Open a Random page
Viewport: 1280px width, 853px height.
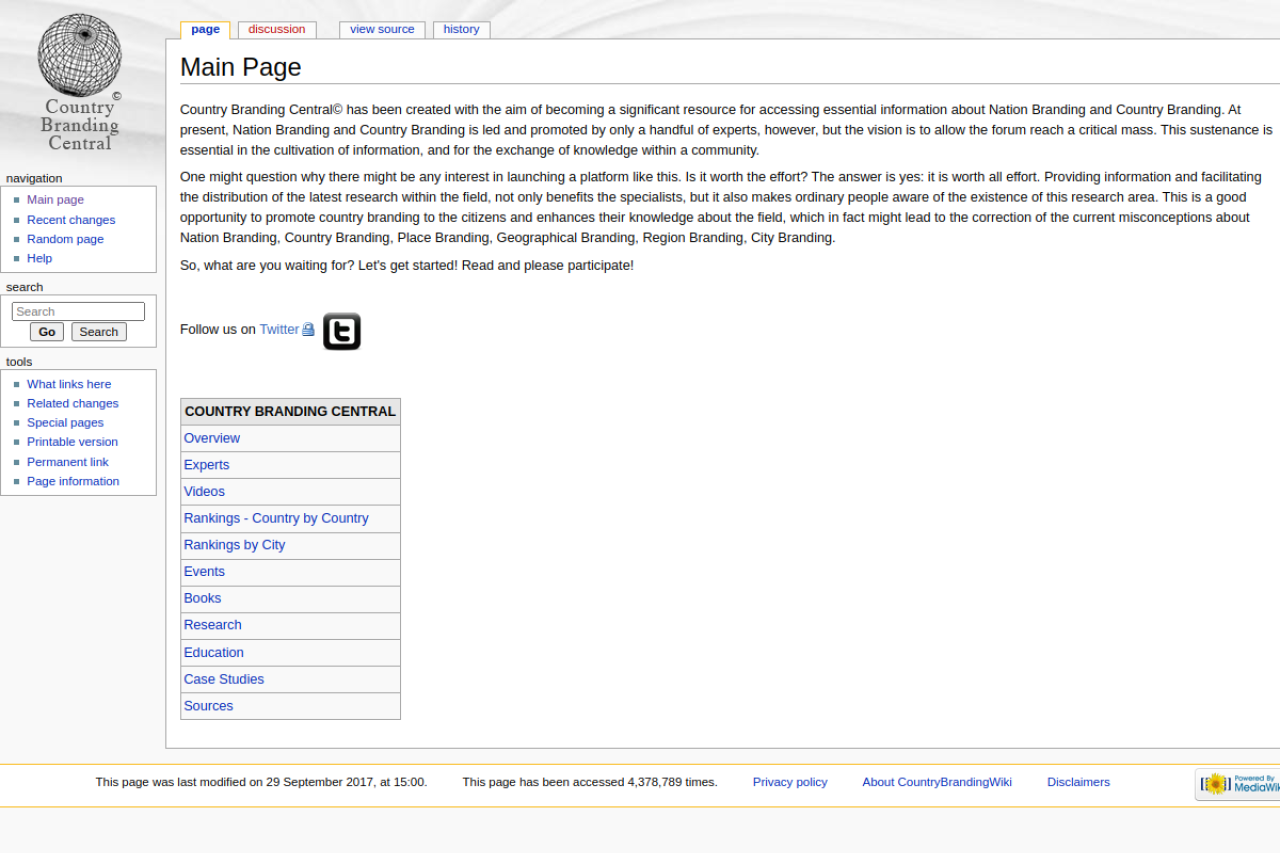pos(65,239)
